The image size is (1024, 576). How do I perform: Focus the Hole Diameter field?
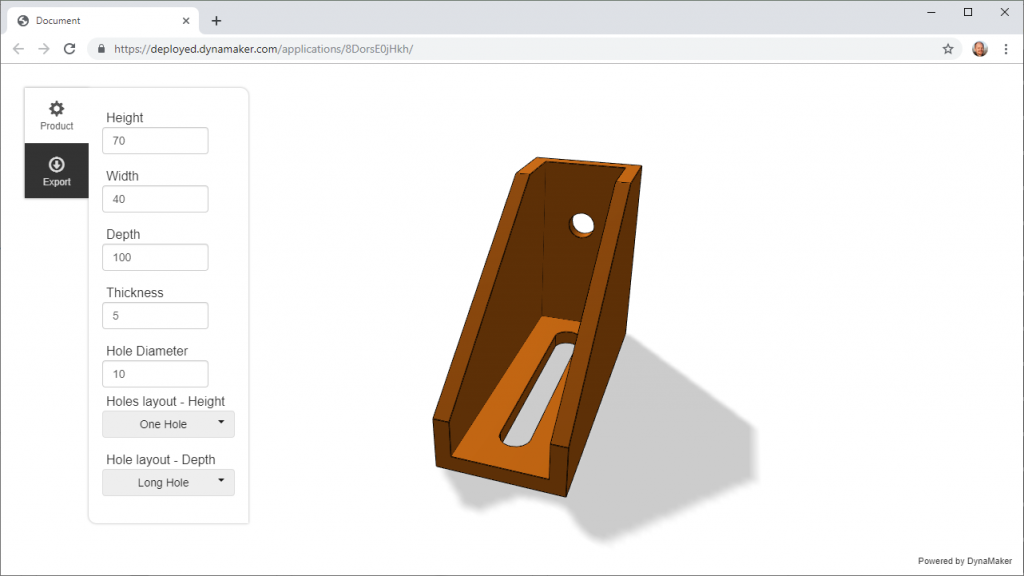pyautogui.click(x=155, y=373)
